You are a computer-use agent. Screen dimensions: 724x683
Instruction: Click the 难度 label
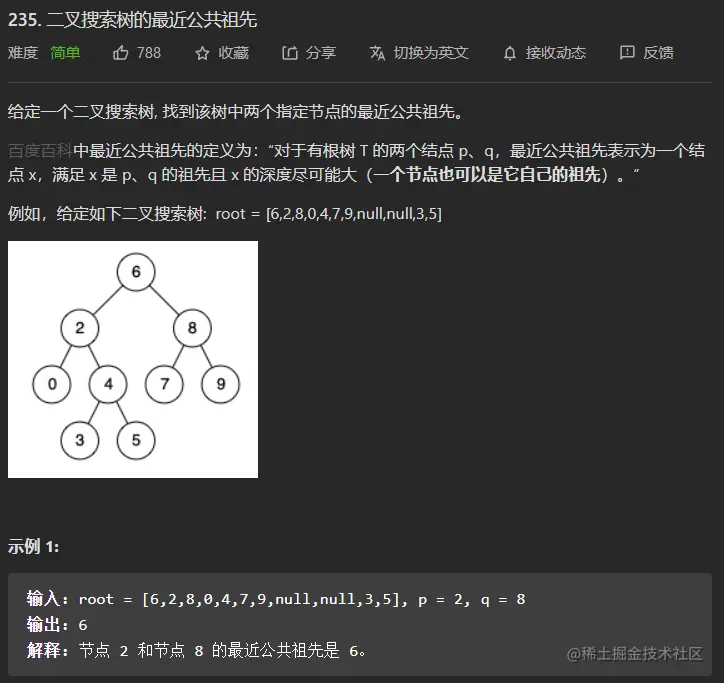[x=23, y=53]
